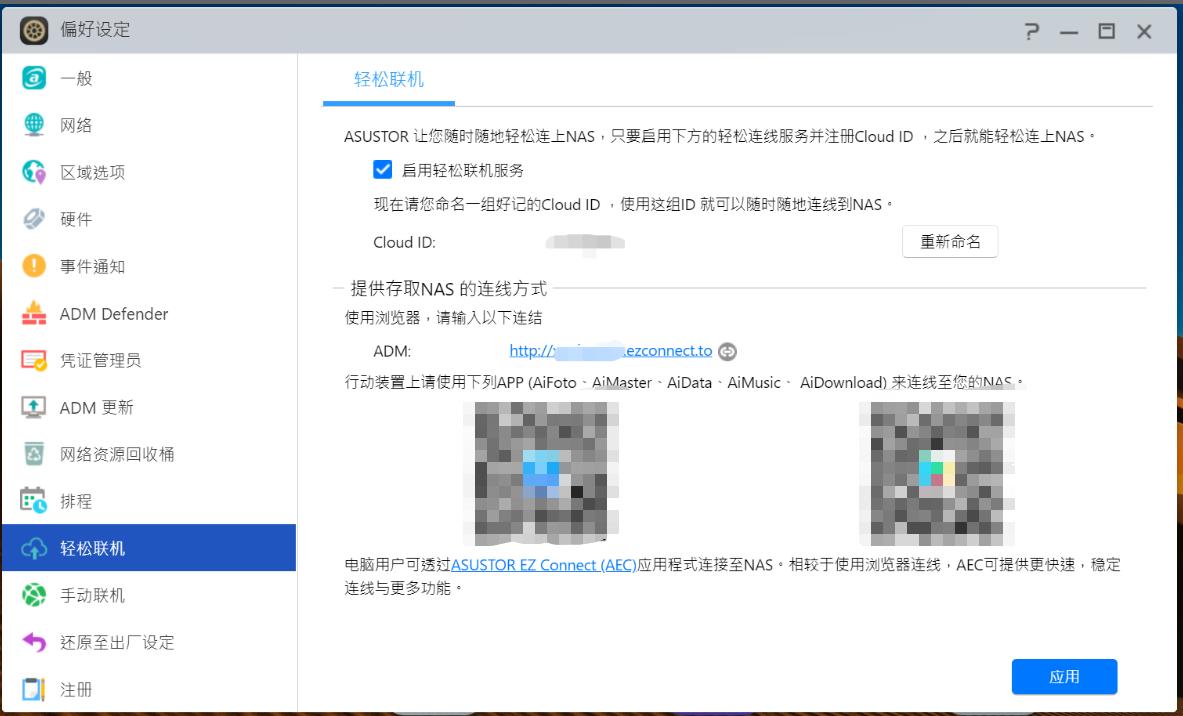Open the help question mark icon
Viewport: 1183px width, 716px height.
coord(1031,31)
